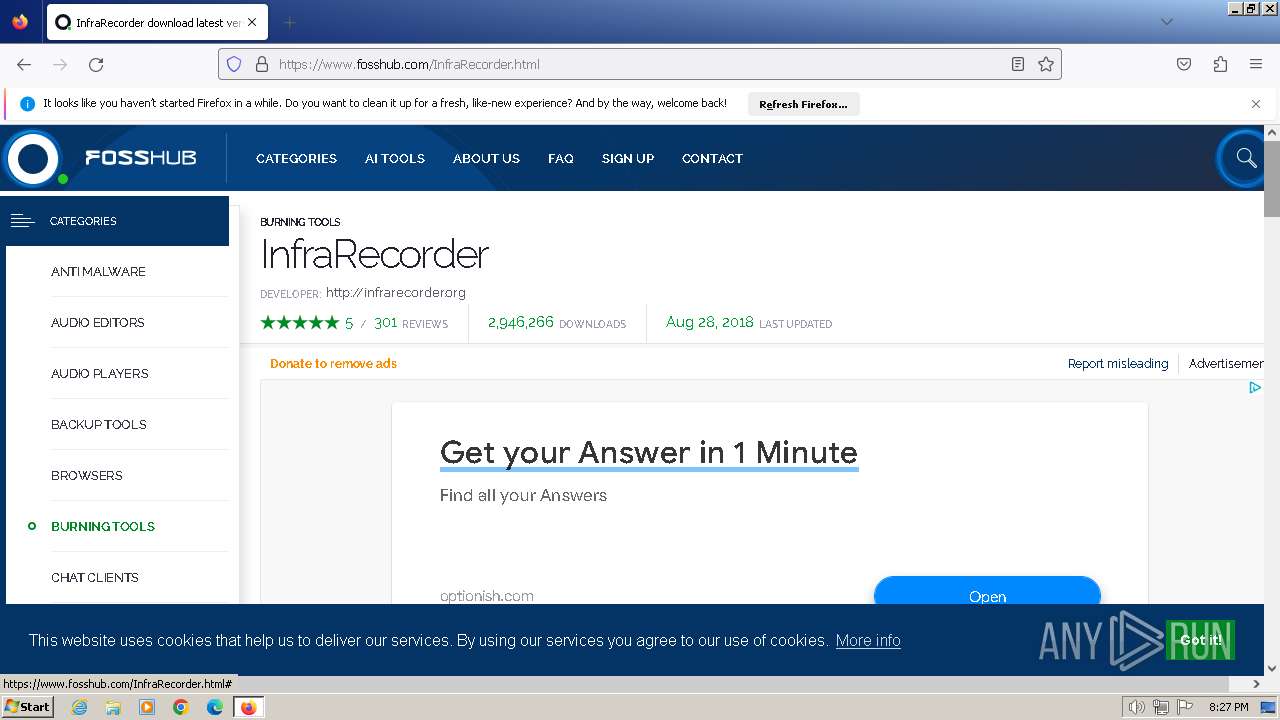1280x720 pixels.
Task: Click the FossHub logo
Action: pos(100,158)
